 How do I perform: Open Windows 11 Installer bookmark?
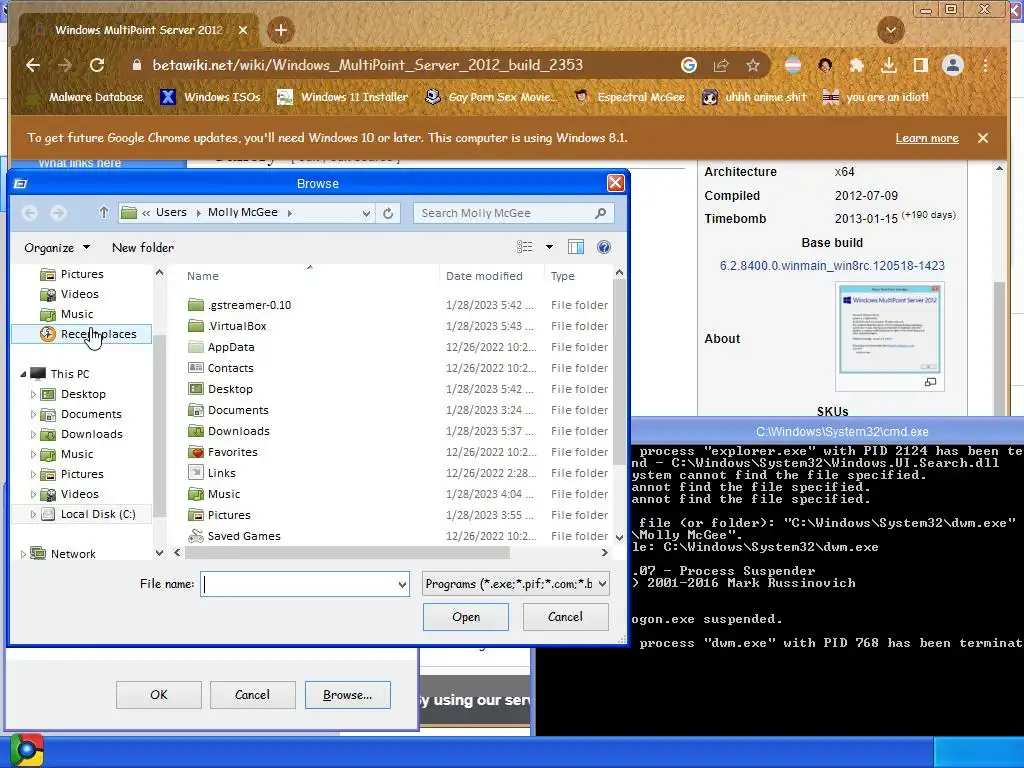click(342, 97)
